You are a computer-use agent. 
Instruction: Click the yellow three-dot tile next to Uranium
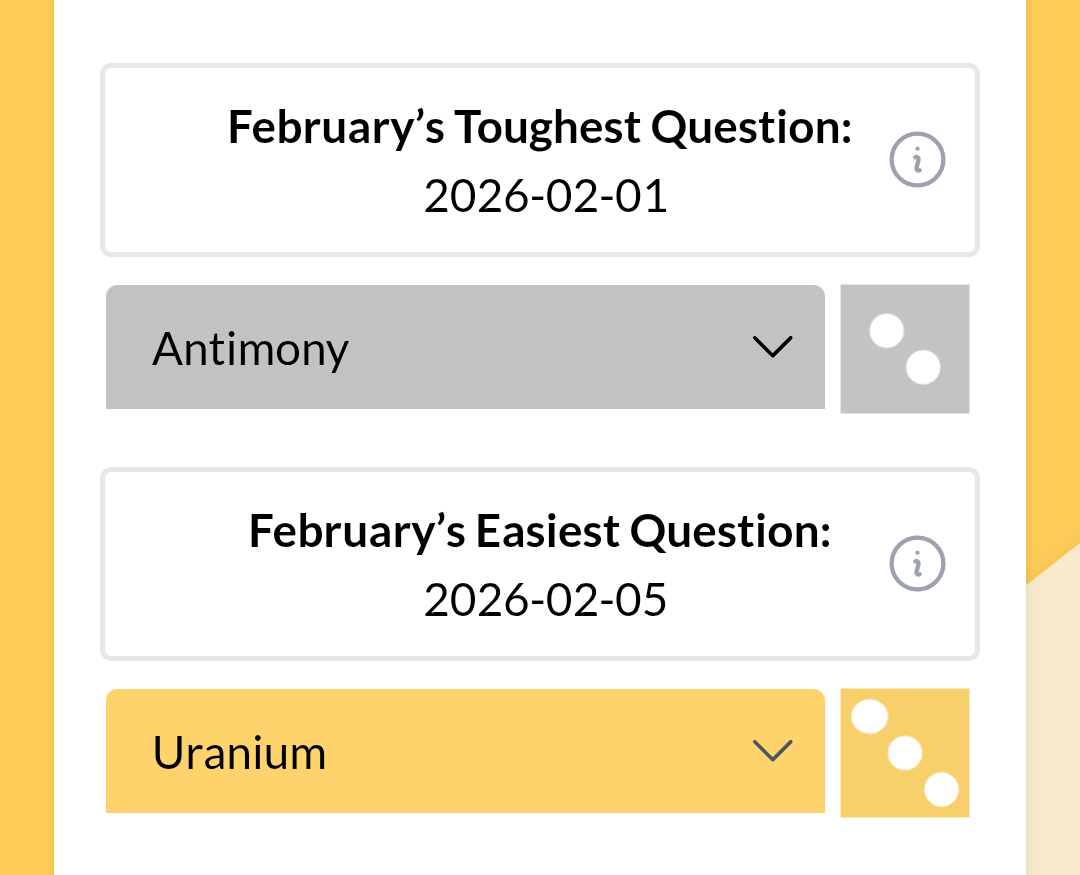click(x=904, y=753)
